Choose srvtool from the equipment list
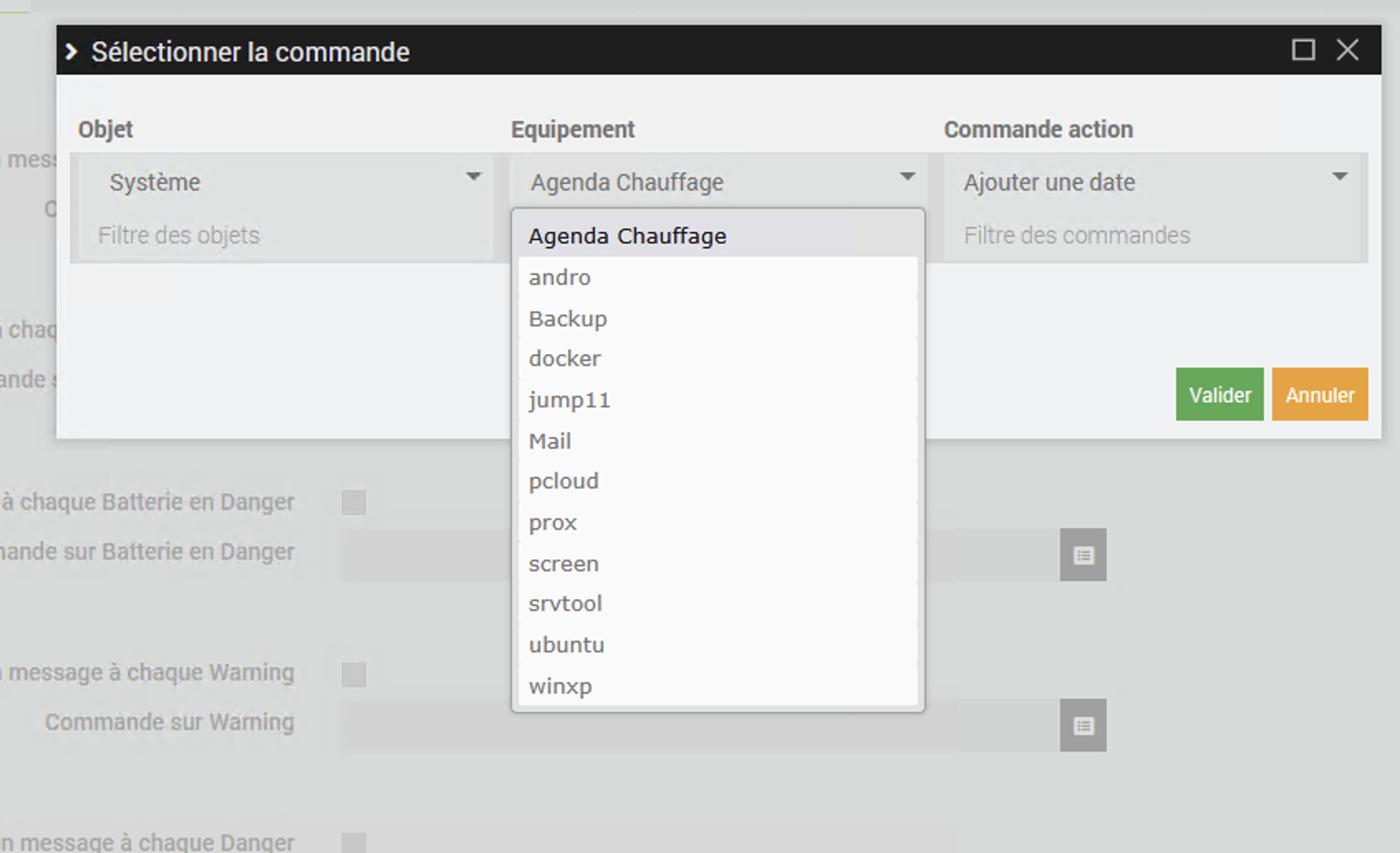The height and width of the screenshot is (853, 1400). point(717,604)
